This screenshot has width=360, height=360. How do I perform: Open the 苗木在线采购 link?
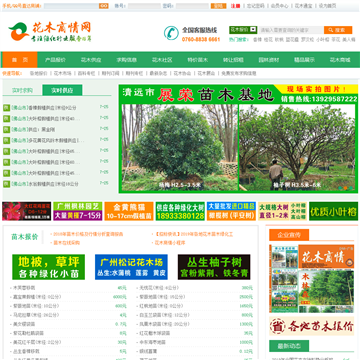[x=67, y=243]
